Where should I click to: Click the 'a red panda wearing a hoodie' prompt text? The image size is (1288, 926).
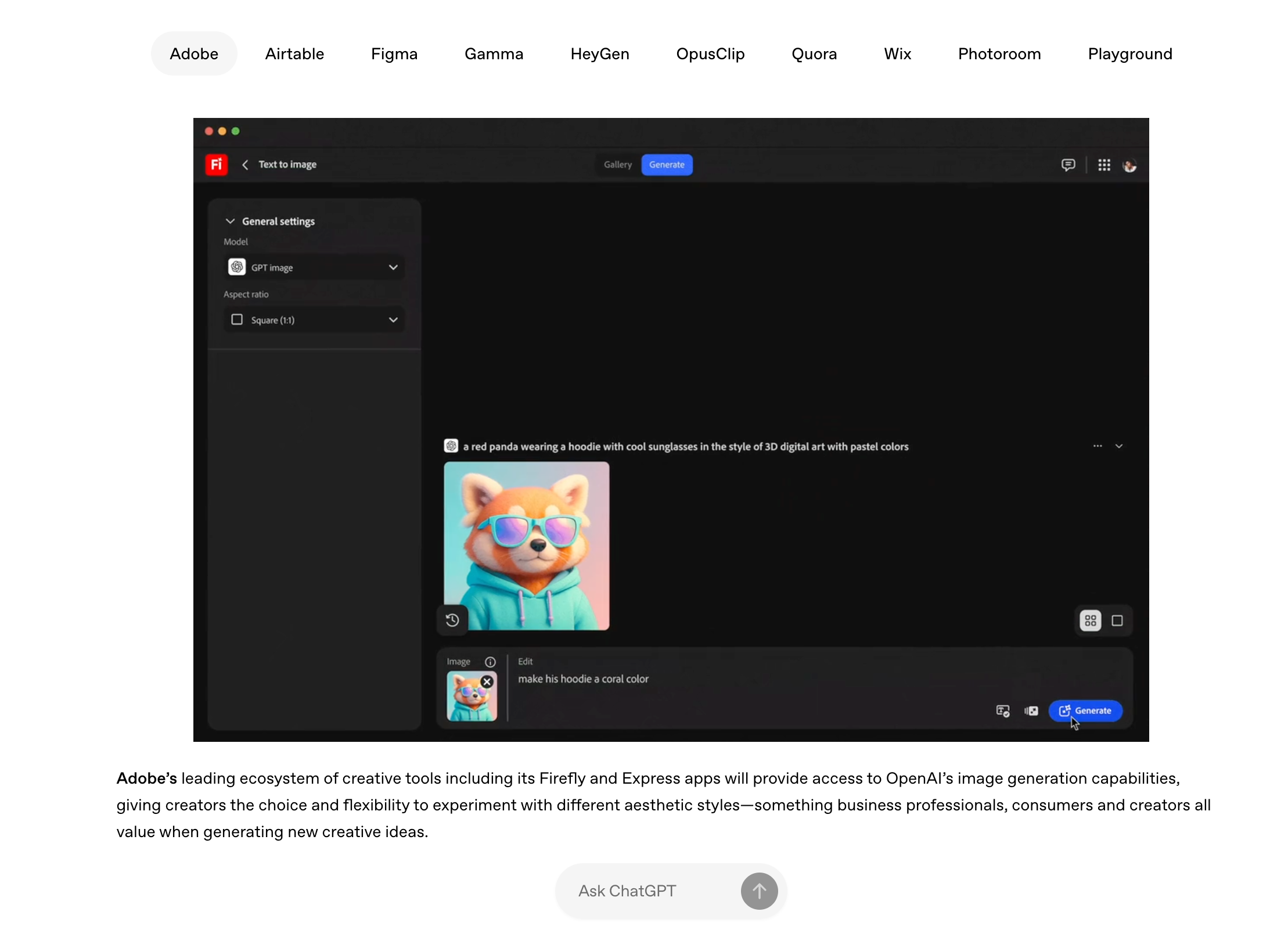pos(686,447)
